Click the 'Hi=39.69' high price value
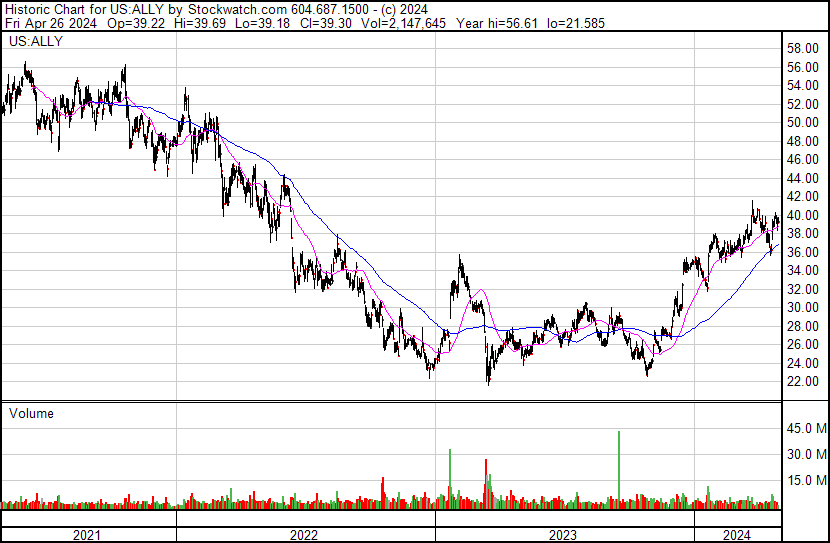830x543 pixels. 200,23
